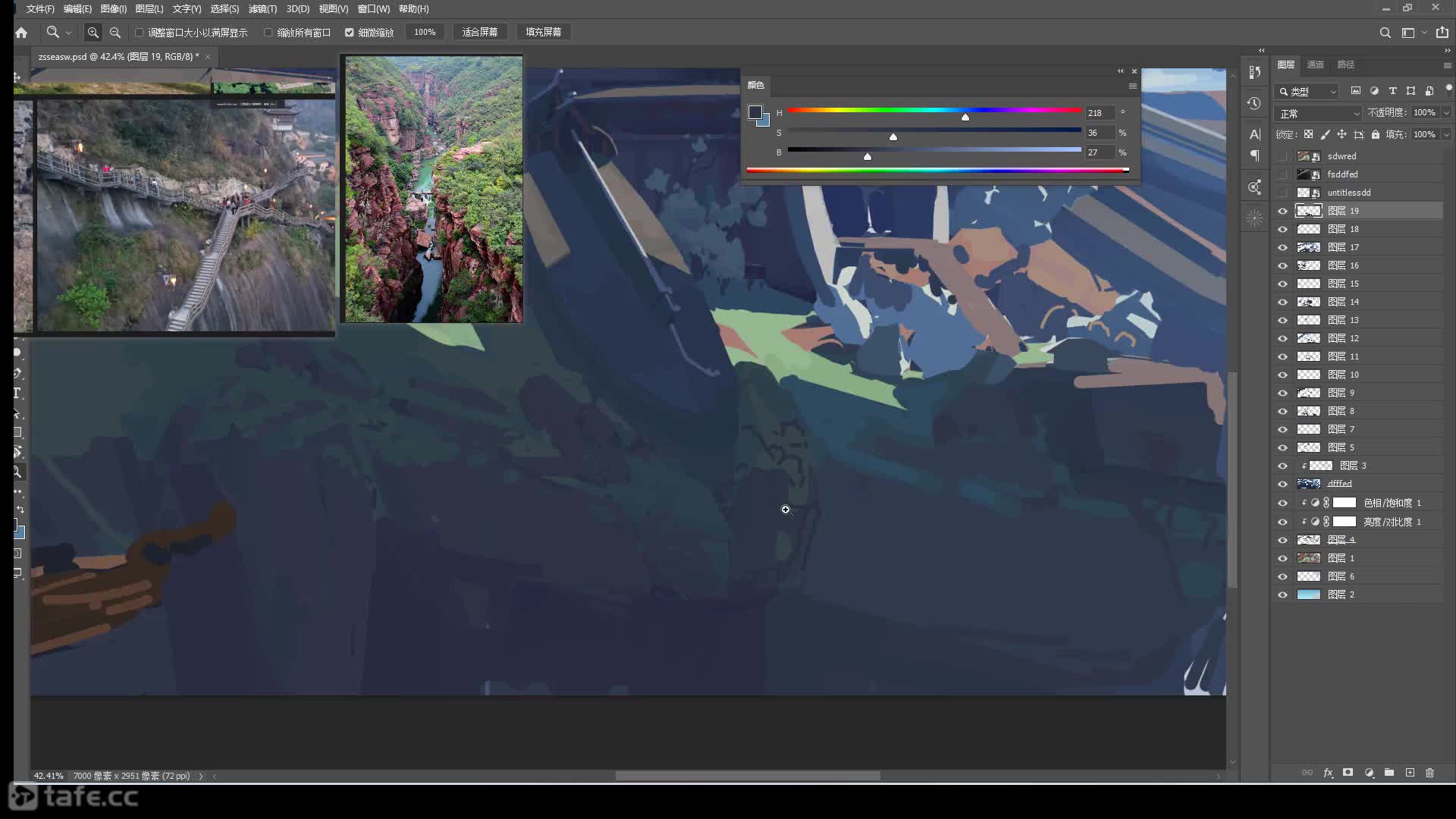Uncheck 细微缩放 checkbox
This screenshot has height=819, width=1456.
(350, 33)
